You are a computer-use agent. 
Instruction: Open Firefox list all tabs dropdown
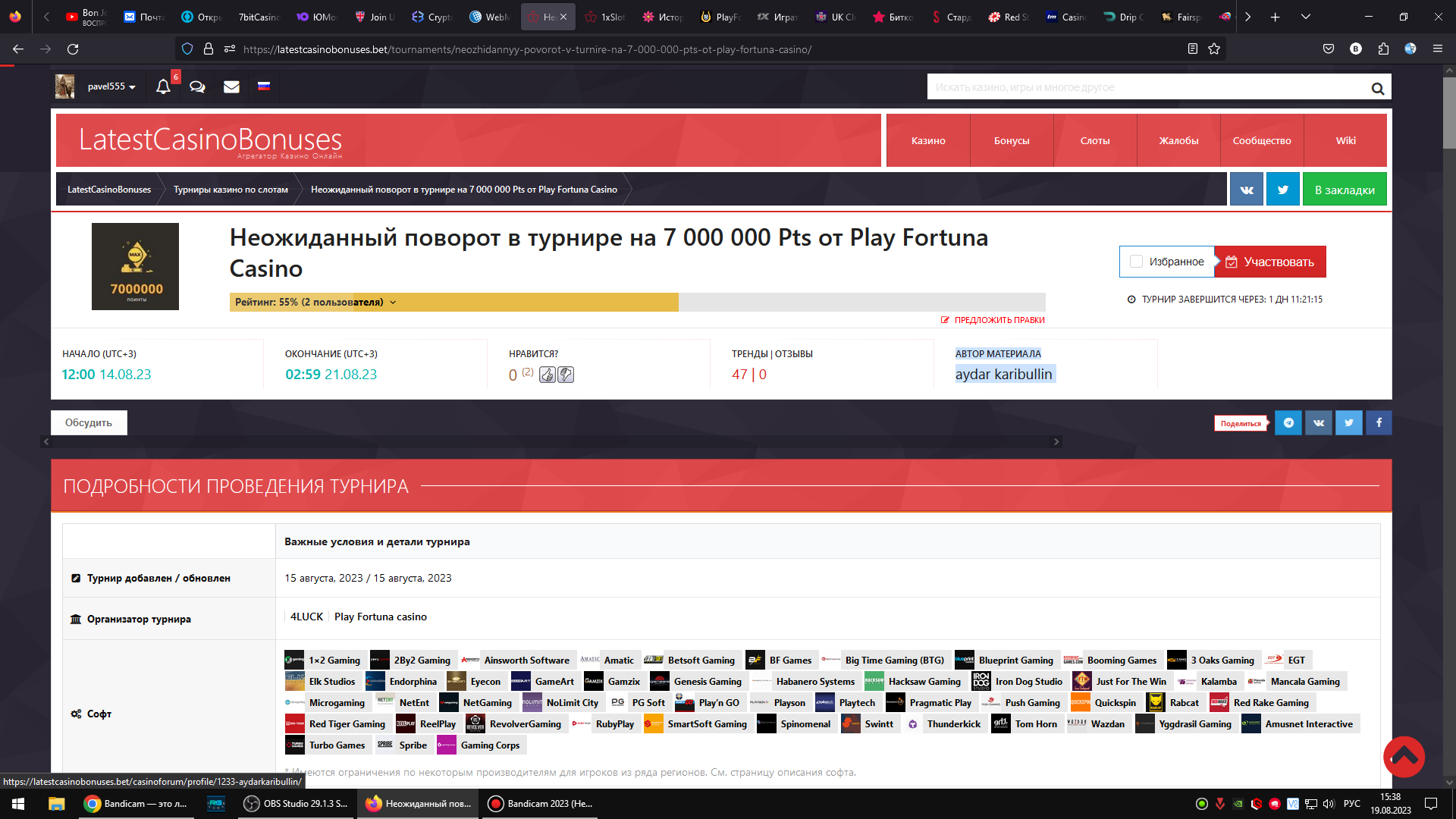(1305, 17)
